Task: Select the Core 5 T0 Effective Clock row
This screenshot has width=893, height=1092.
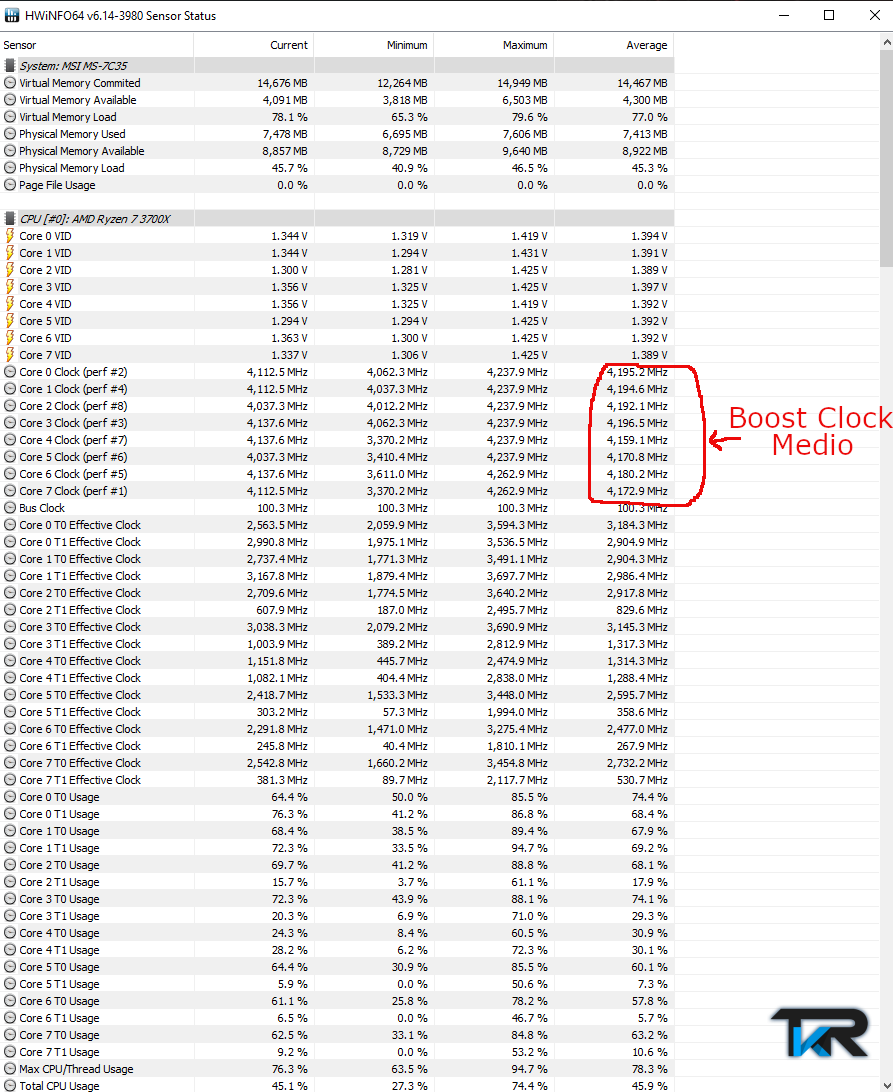Action: click(337, 695)
